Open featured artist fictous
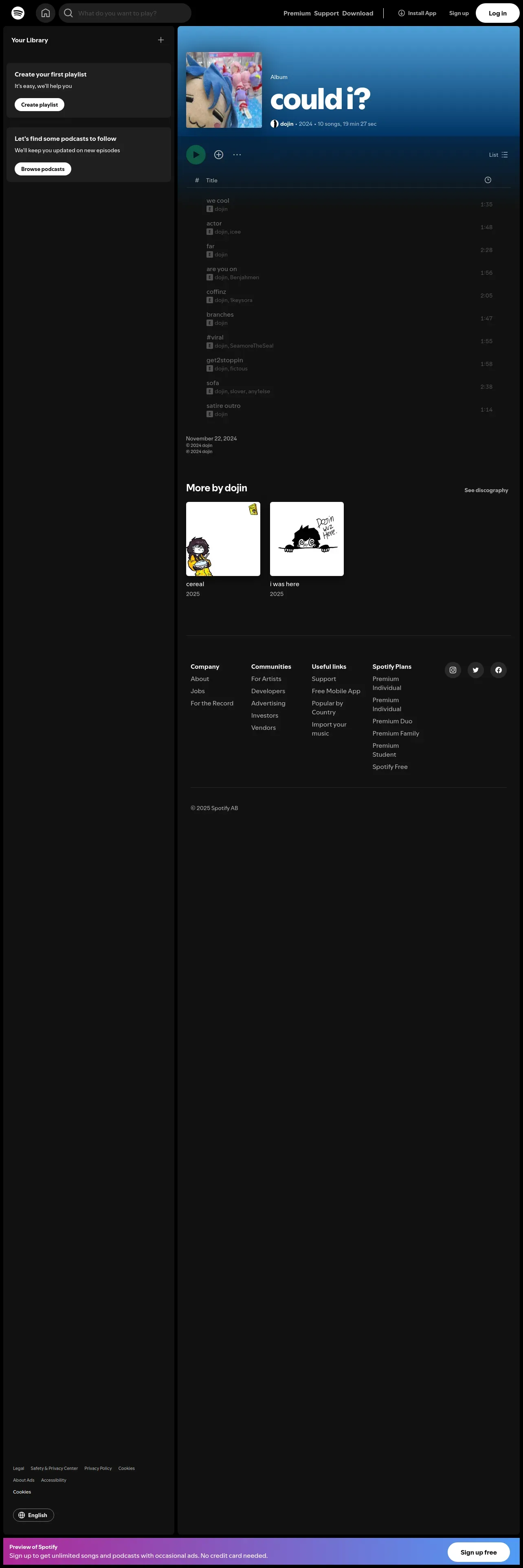Viewport: 523px width, 1568px height. [x=239, y=369]
